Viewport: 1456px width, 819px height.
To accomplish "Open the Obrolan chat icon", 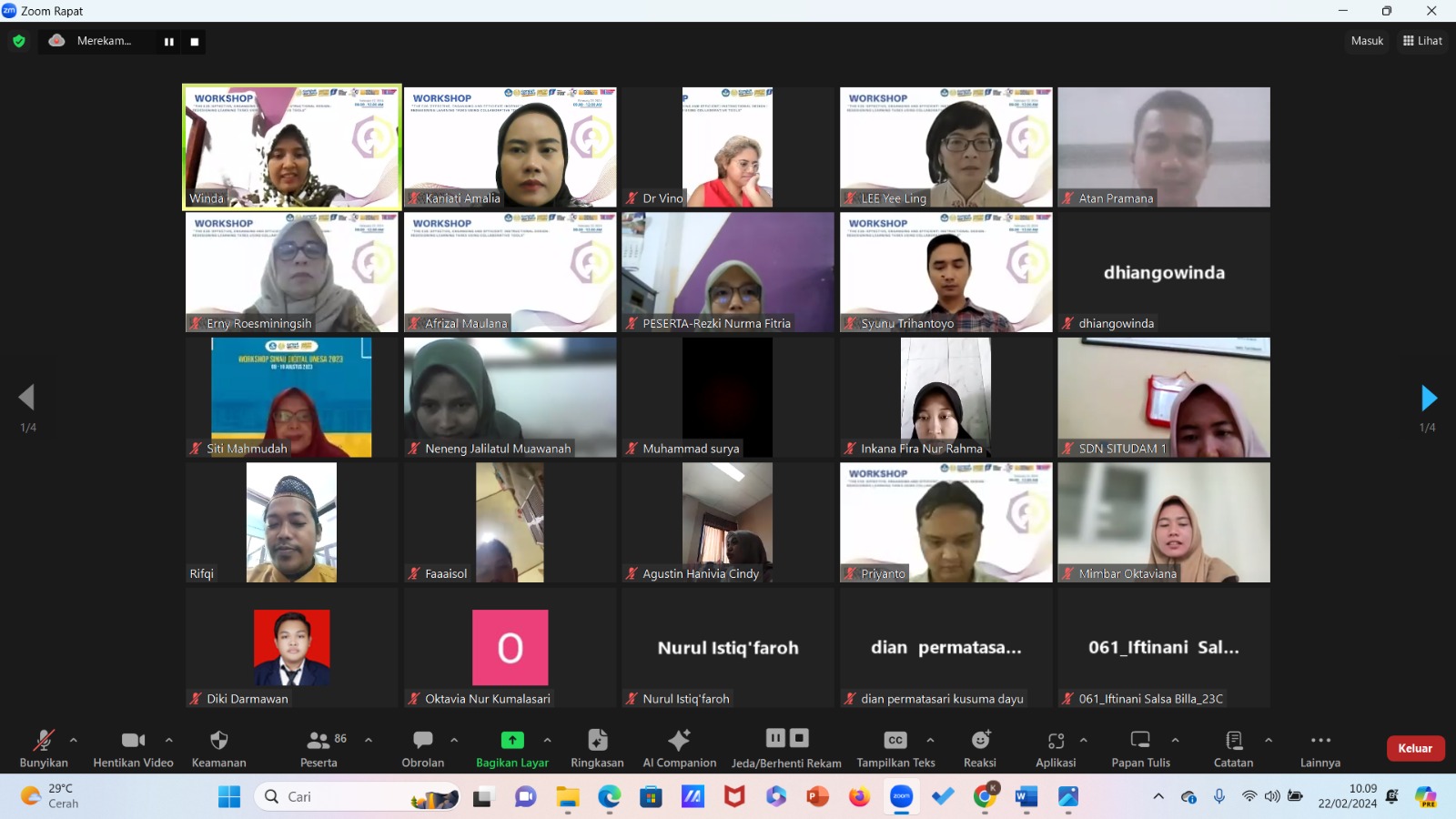I will click(423, 740).
